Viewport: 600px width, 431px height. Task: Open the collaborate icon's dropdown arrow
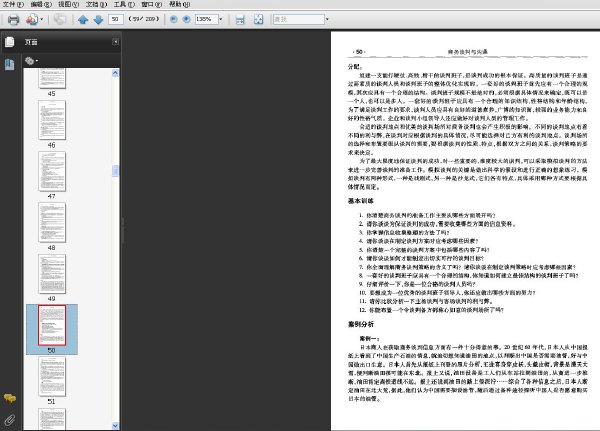(x=42, y=19)
